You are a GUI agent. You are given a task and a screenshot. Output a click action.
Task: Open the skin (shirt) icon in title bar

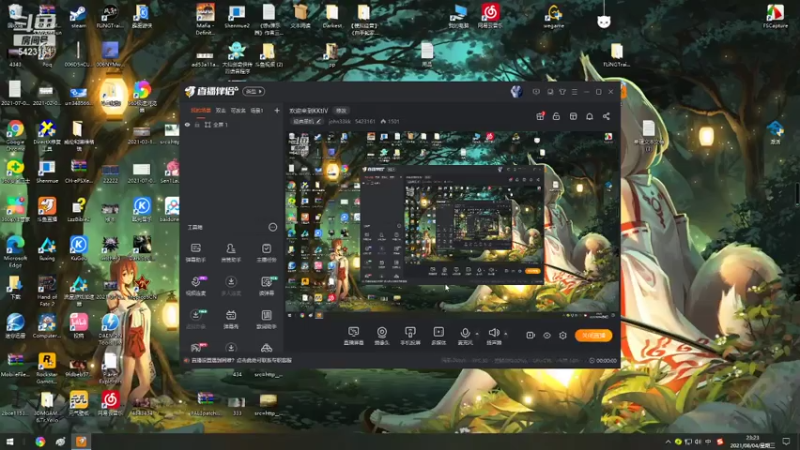tap(562, 92)
